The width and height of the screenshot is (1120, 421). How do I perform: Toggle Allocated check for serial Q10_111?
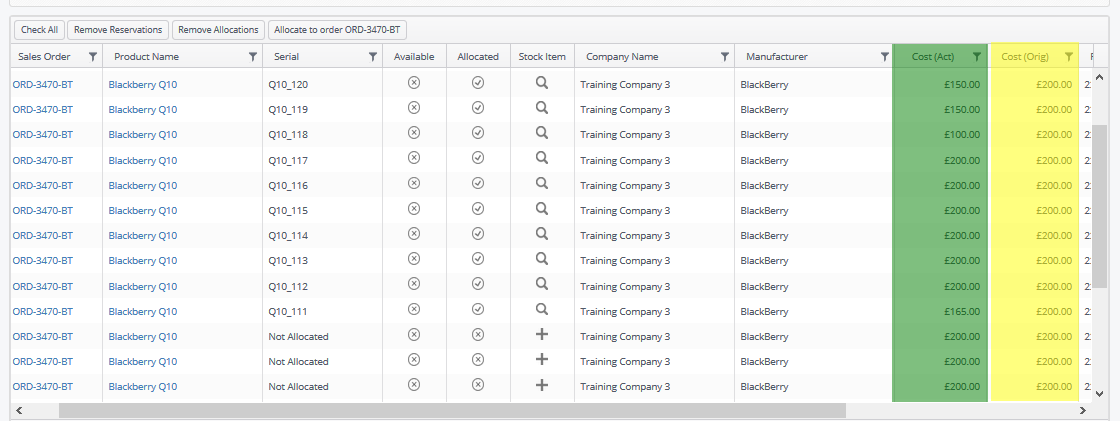tap(478, 309)
